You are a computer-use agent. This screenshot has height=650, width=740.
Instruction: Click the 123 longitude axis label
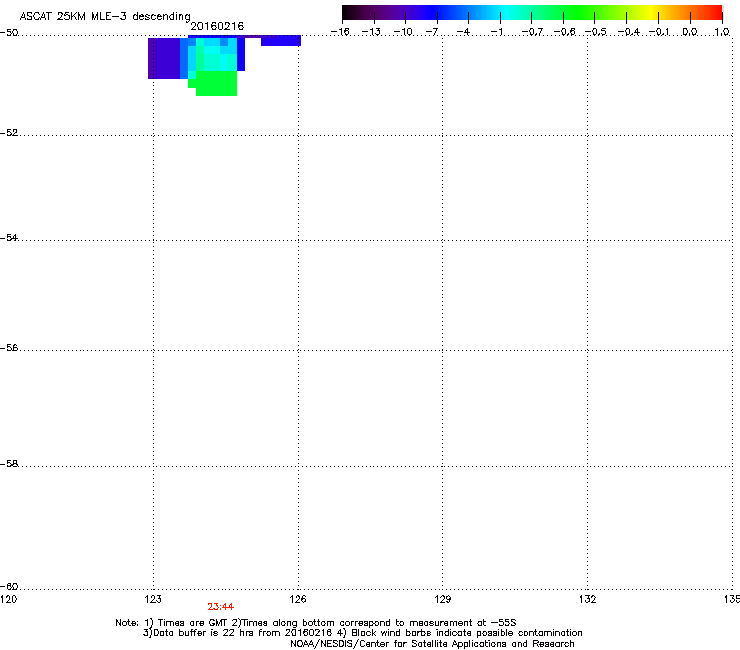tap(153, 599)
